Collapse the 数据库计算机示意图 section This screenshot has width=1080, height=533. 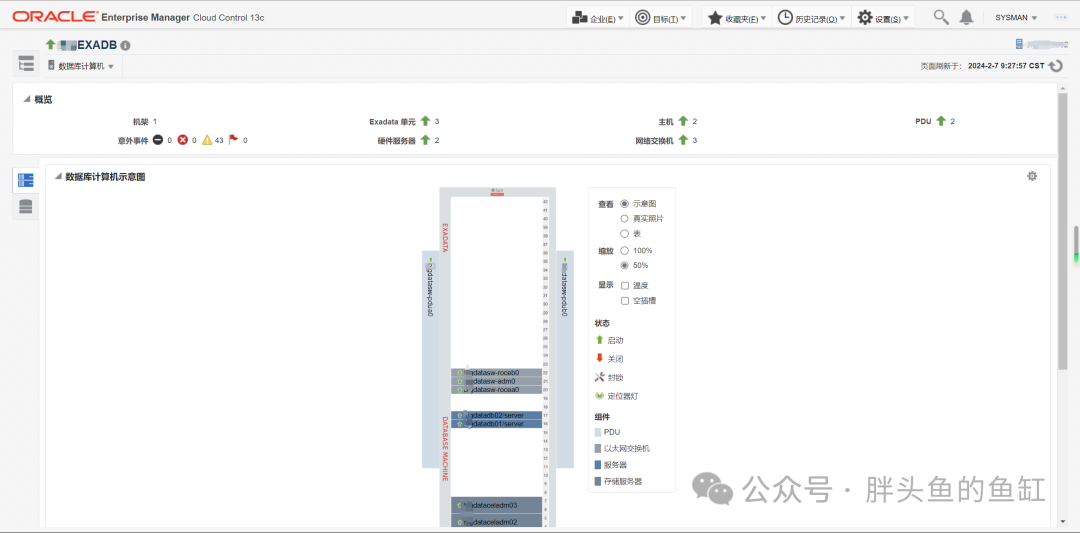[58, 177]
